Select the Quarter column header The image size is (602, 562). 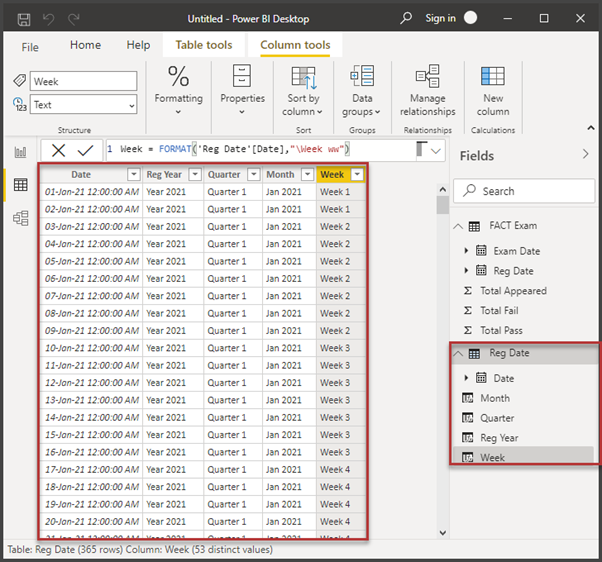tap(233, 175)
